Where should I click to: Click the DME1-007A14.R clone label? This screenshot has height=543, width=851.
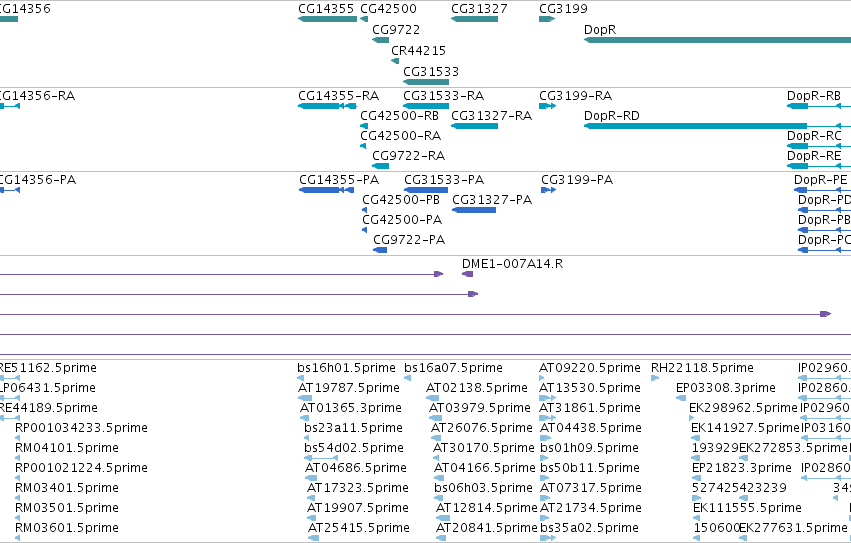512,264
